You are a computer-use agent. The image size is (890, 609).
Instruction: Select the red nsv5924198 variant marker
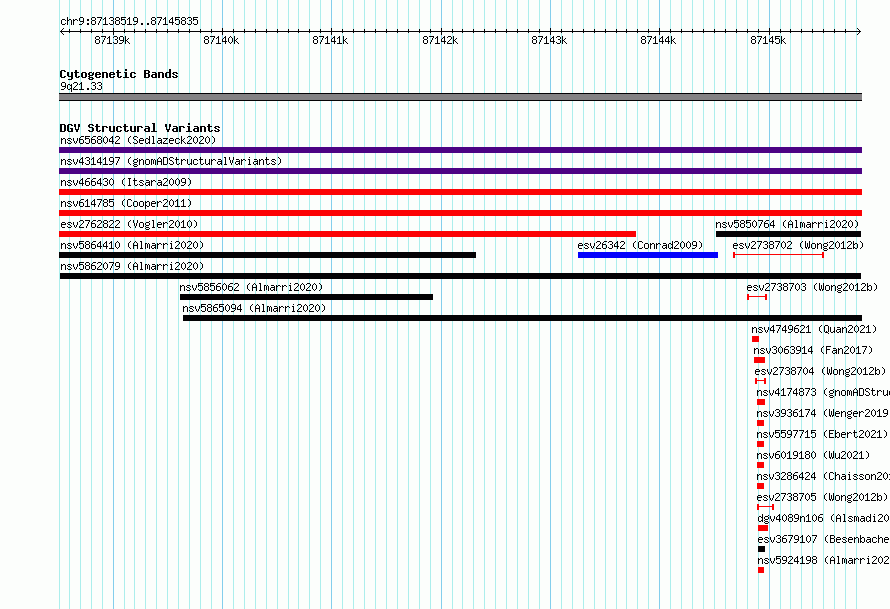(x=761, y=570)
